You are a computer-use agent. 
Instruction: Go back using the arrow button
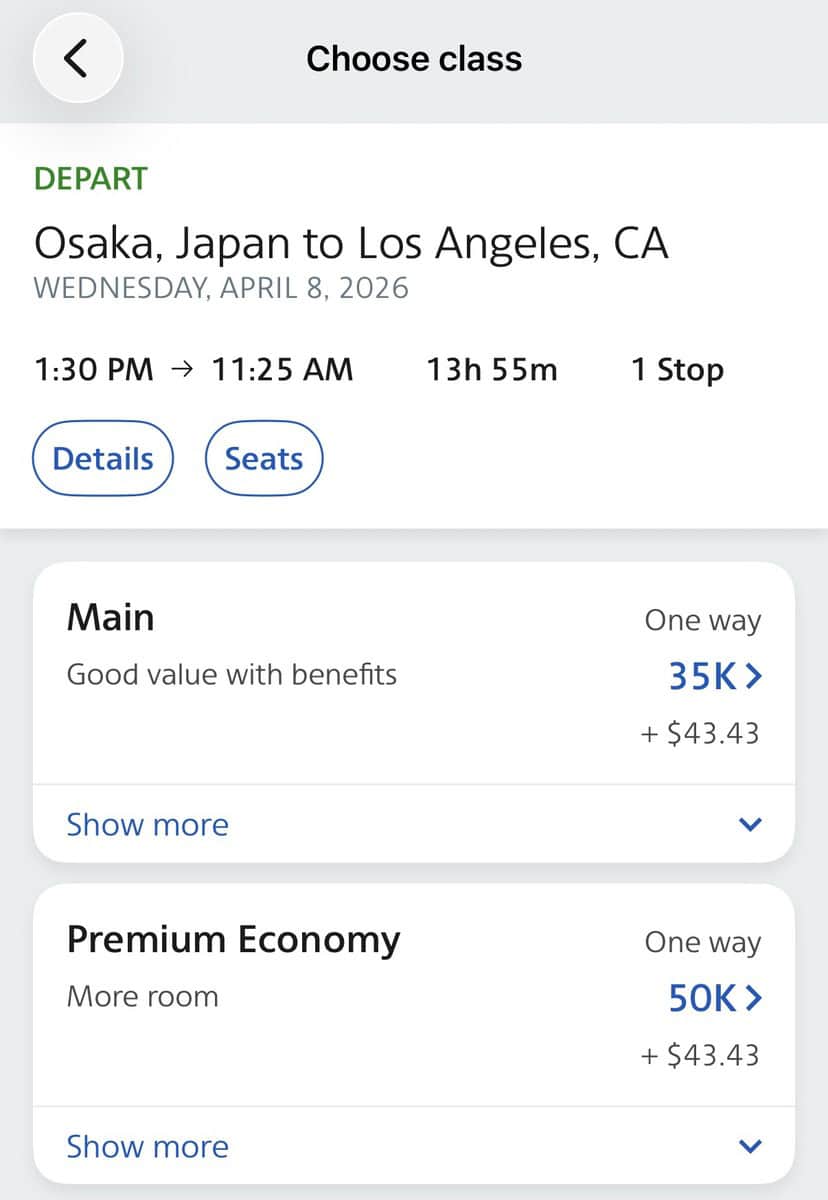77,59
